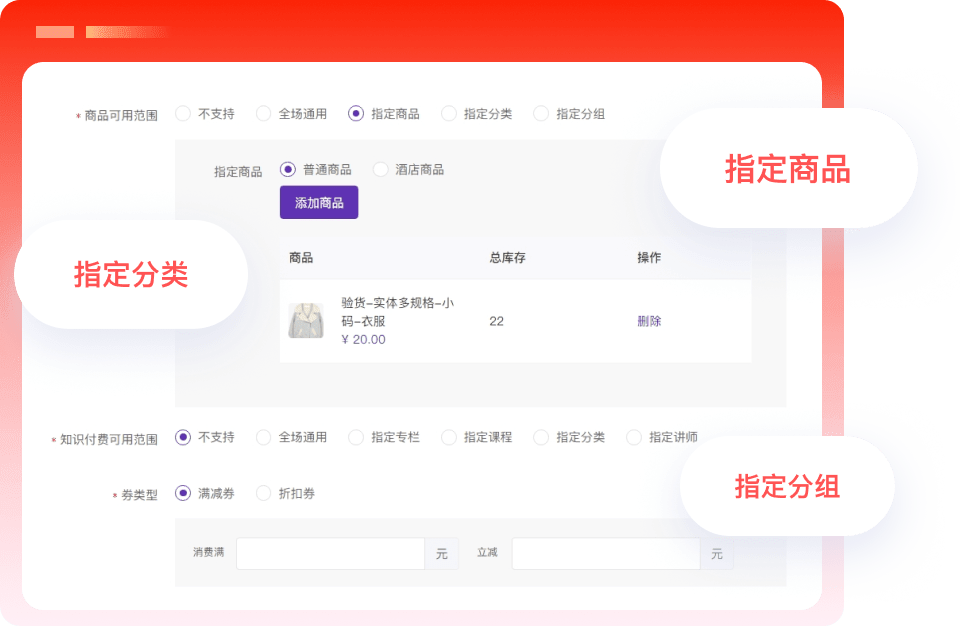Select 指定分类 in 商品可用范围 row

(449, 114)
